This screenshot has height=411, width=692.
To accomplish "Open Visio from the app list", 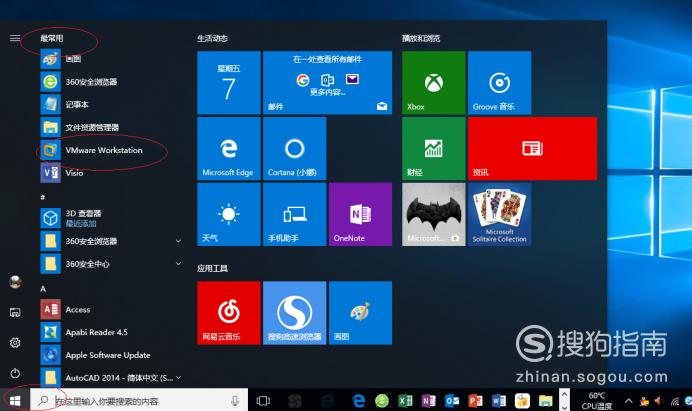I will 110,173.
